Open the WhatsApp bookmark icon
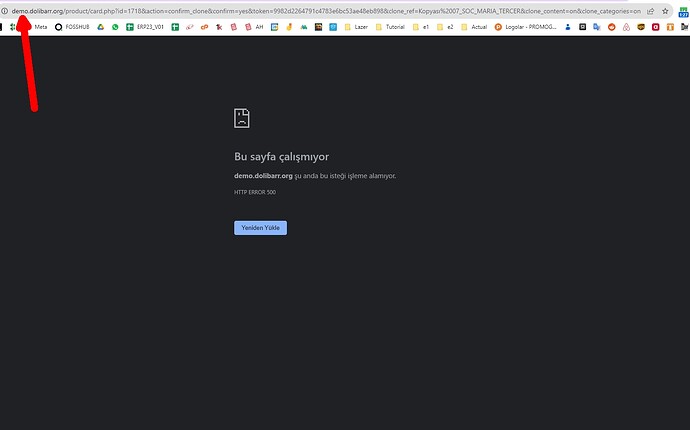 tap(115, 27)
